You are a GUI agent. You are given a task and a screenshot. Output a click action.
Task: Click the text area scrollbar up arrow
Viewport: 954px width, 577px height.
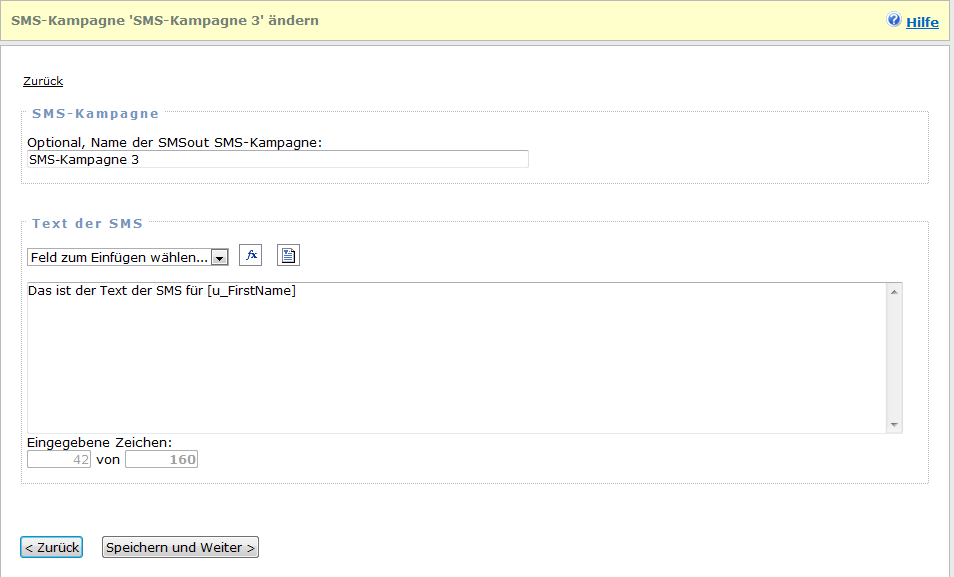[894, 291]
